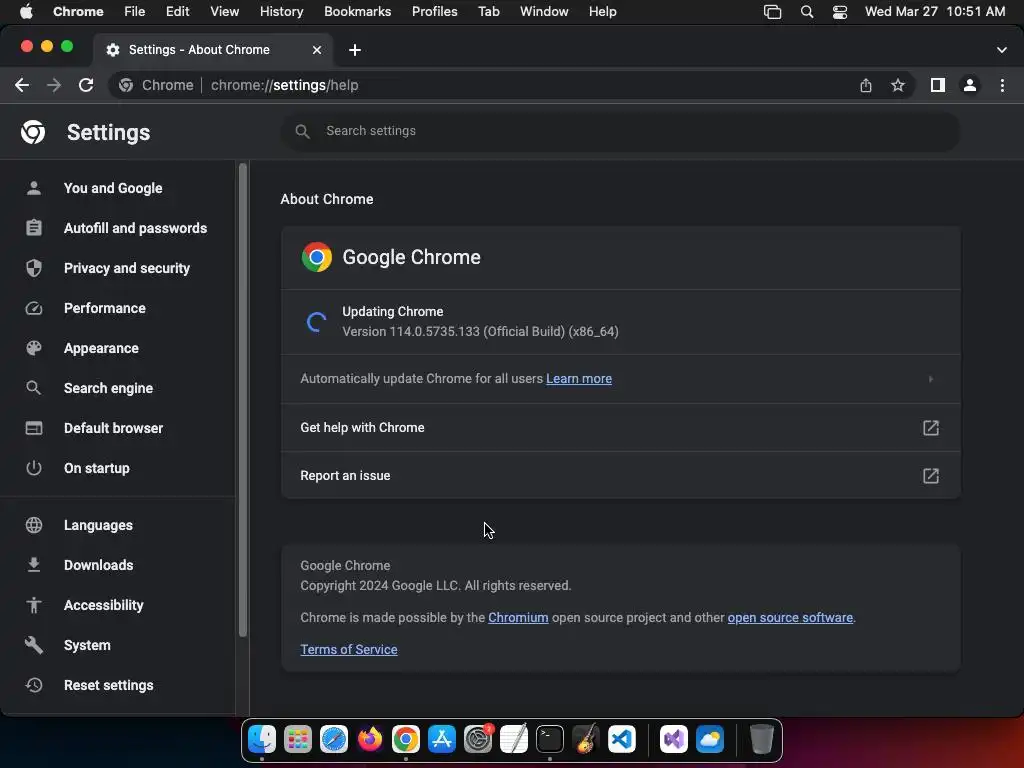Open You and Google settings
Screen dimensions: 1024x768
(113, 188)
